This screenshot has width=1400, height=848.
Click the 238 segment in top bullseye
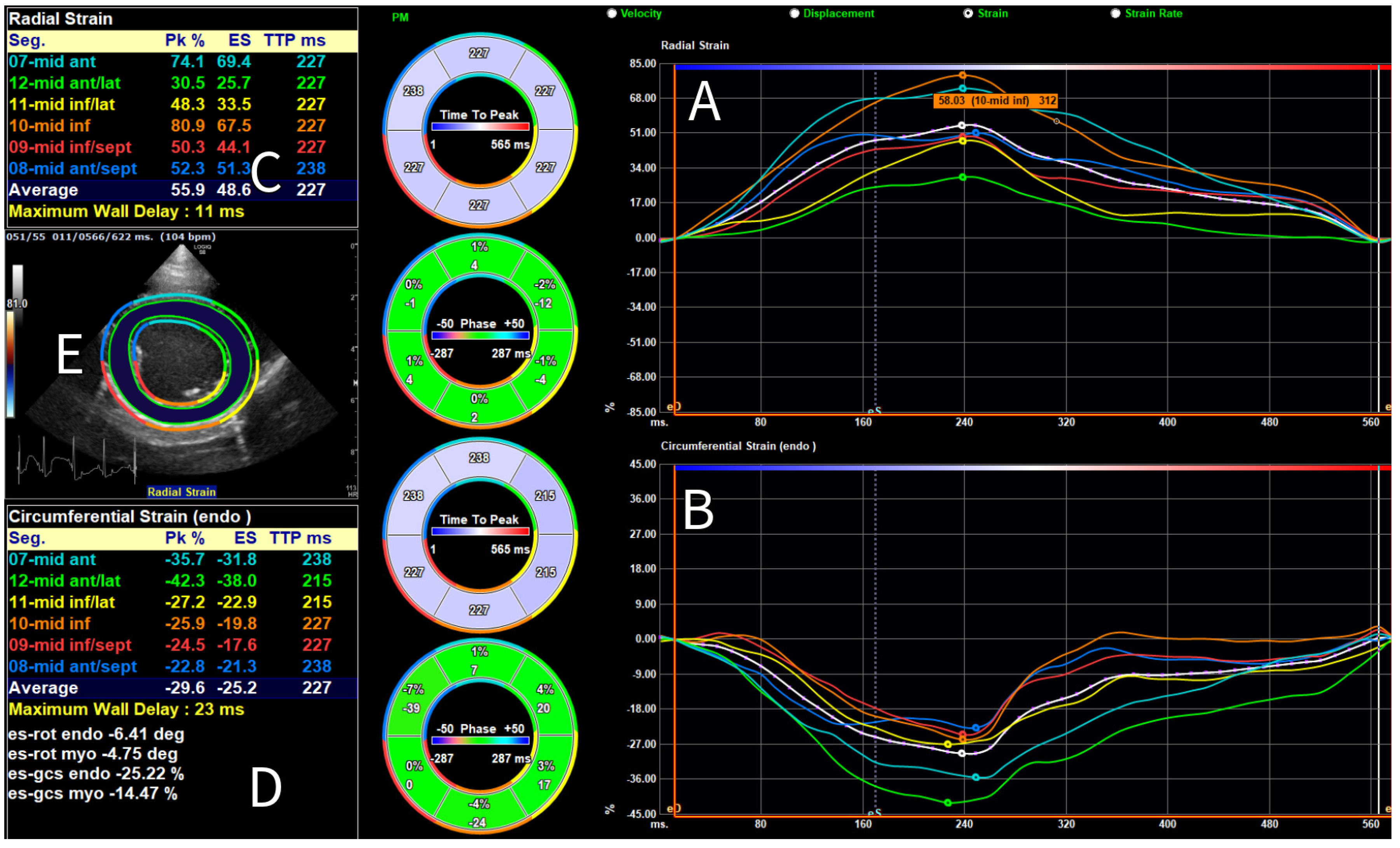pos(413,91)
